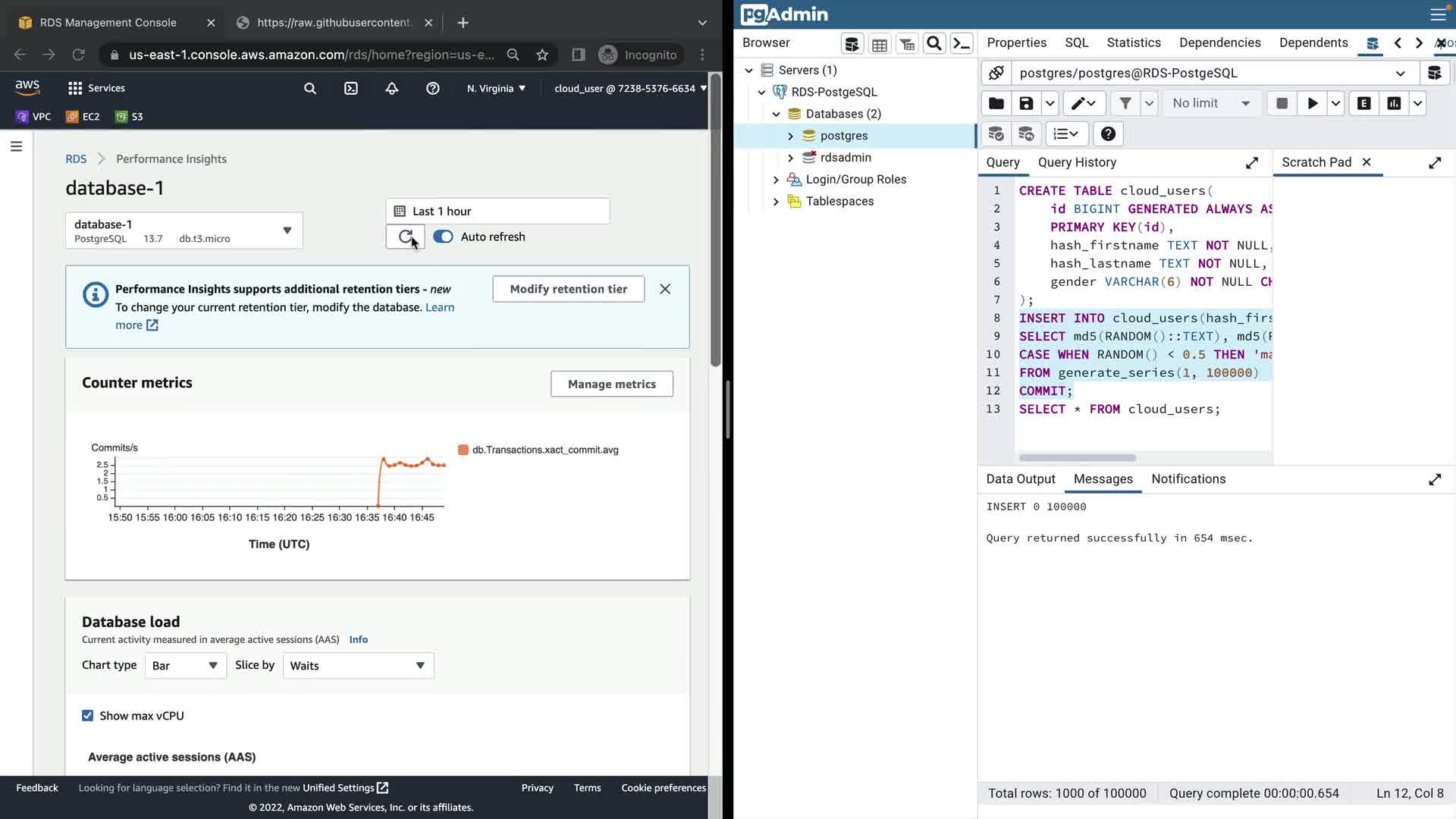Toggle the Auto refresh switch
The width and height of the screenshot is (1456, 819).
pyautogui.click(x=443, y=237)
